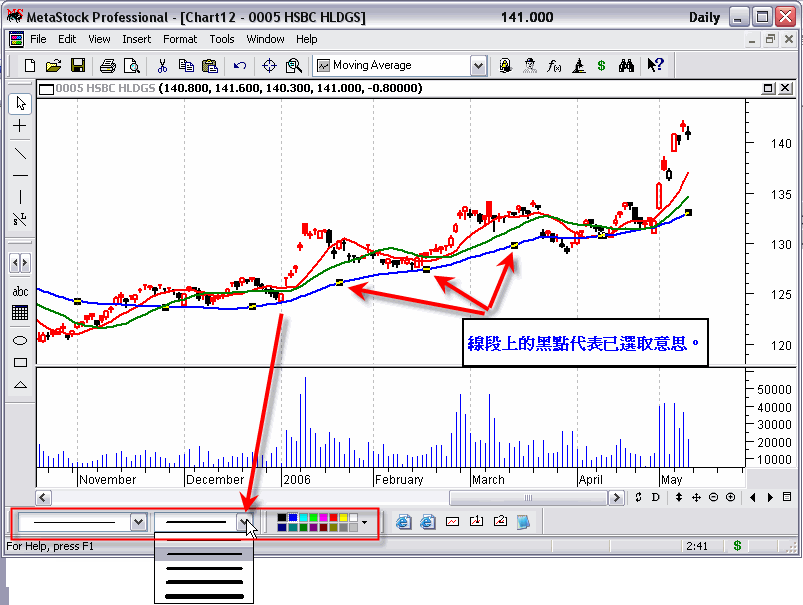Undo last action with curved arrow
803x605 pixels.
[x=240, y=66]
